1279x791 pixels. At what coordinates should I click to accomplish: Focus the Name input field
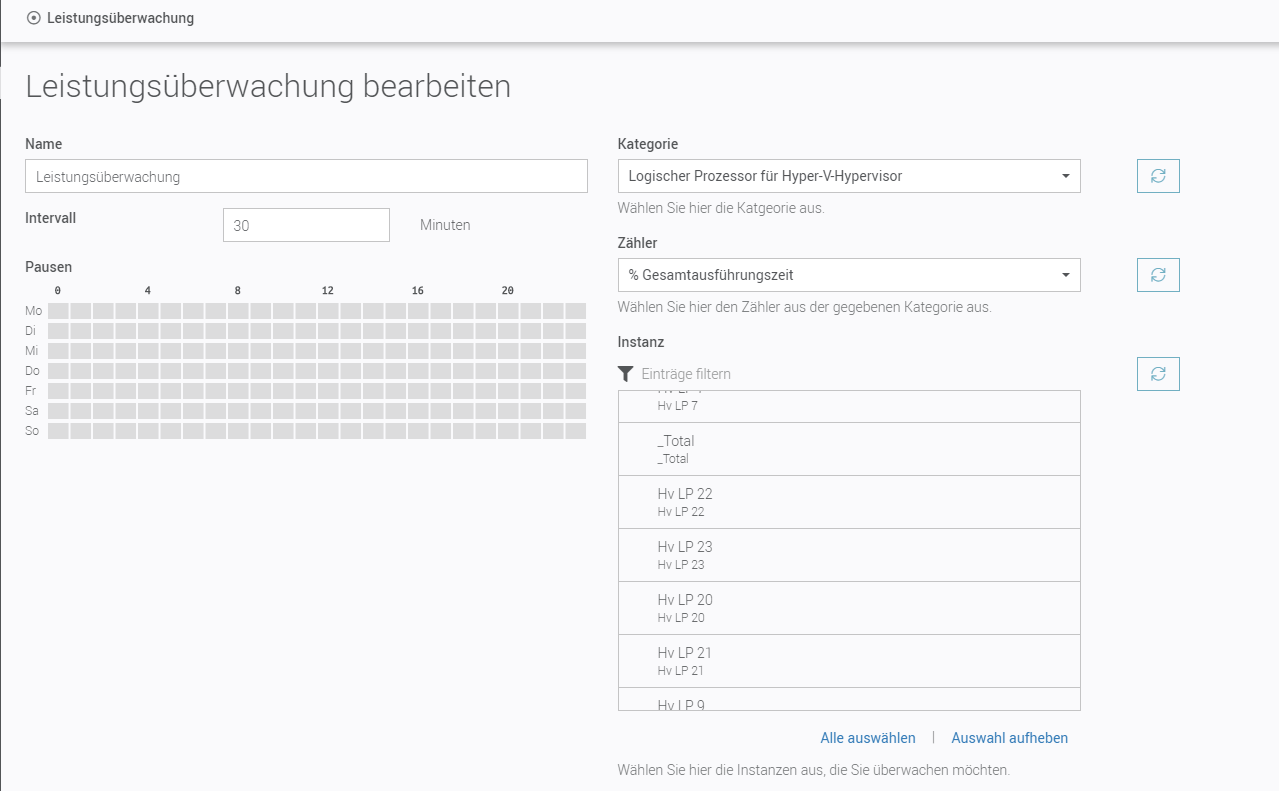[306, 176]
